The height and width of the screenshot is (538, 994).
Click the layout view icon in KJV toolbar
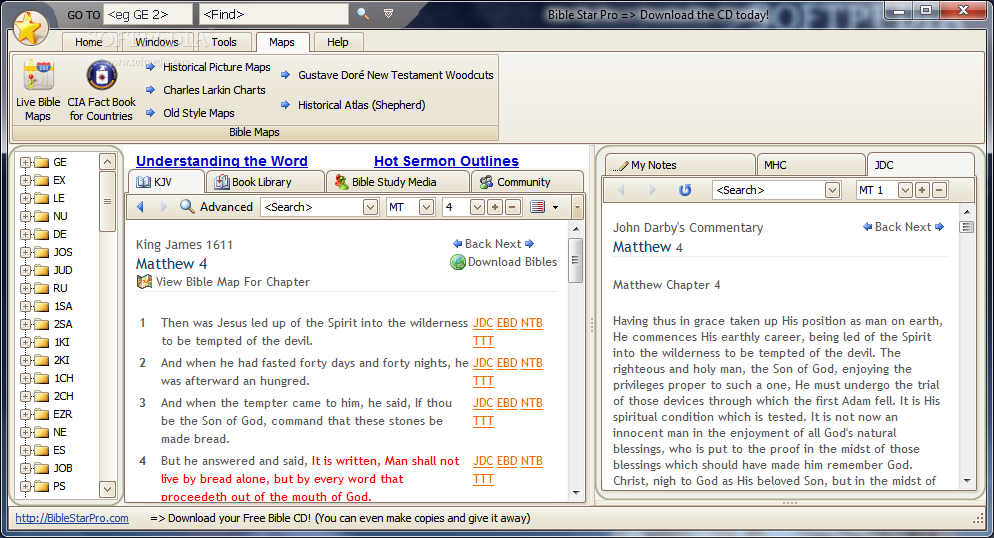tap(538, 207)
